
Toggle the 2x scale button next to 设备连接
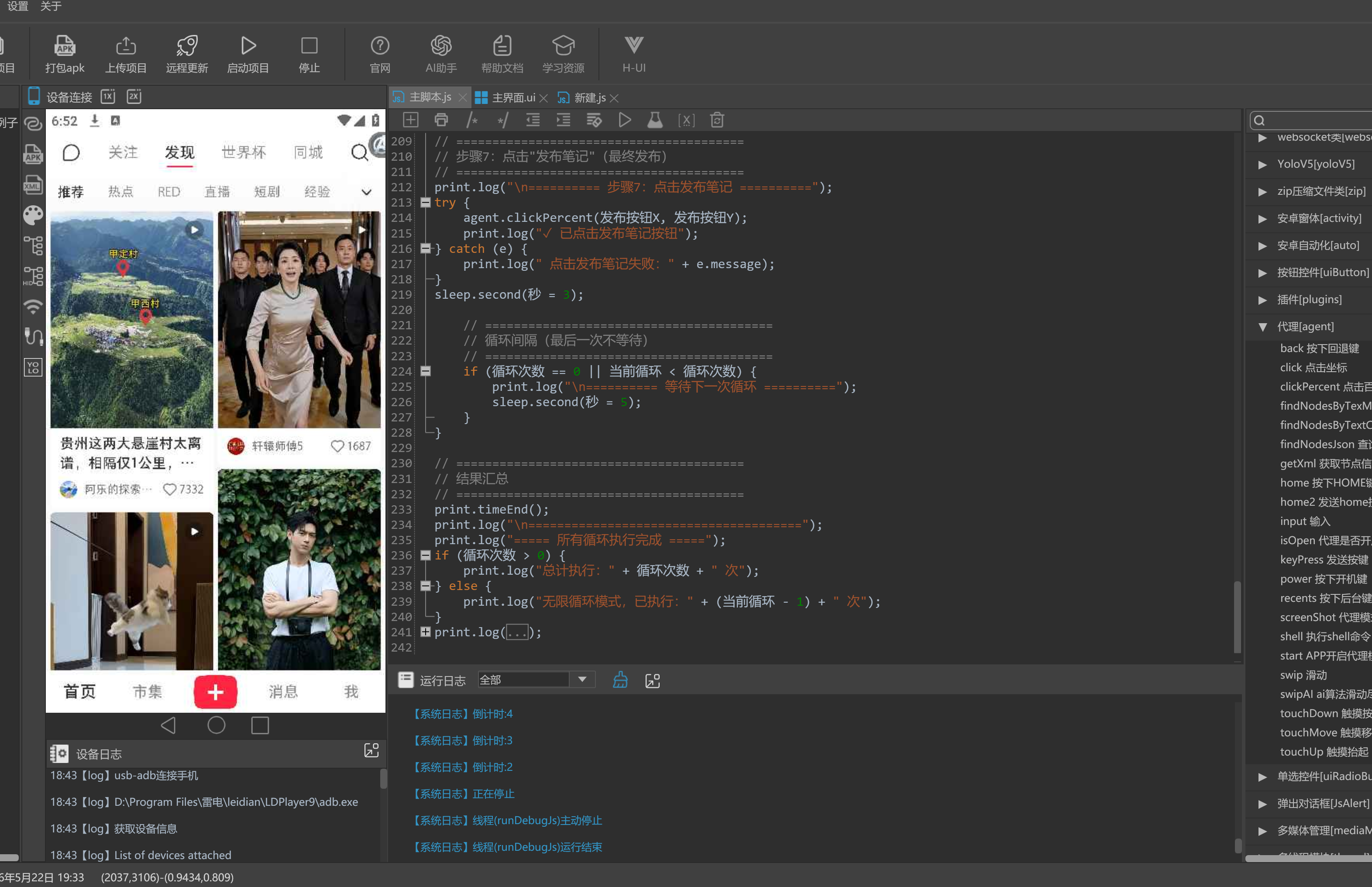coord(134,96)
